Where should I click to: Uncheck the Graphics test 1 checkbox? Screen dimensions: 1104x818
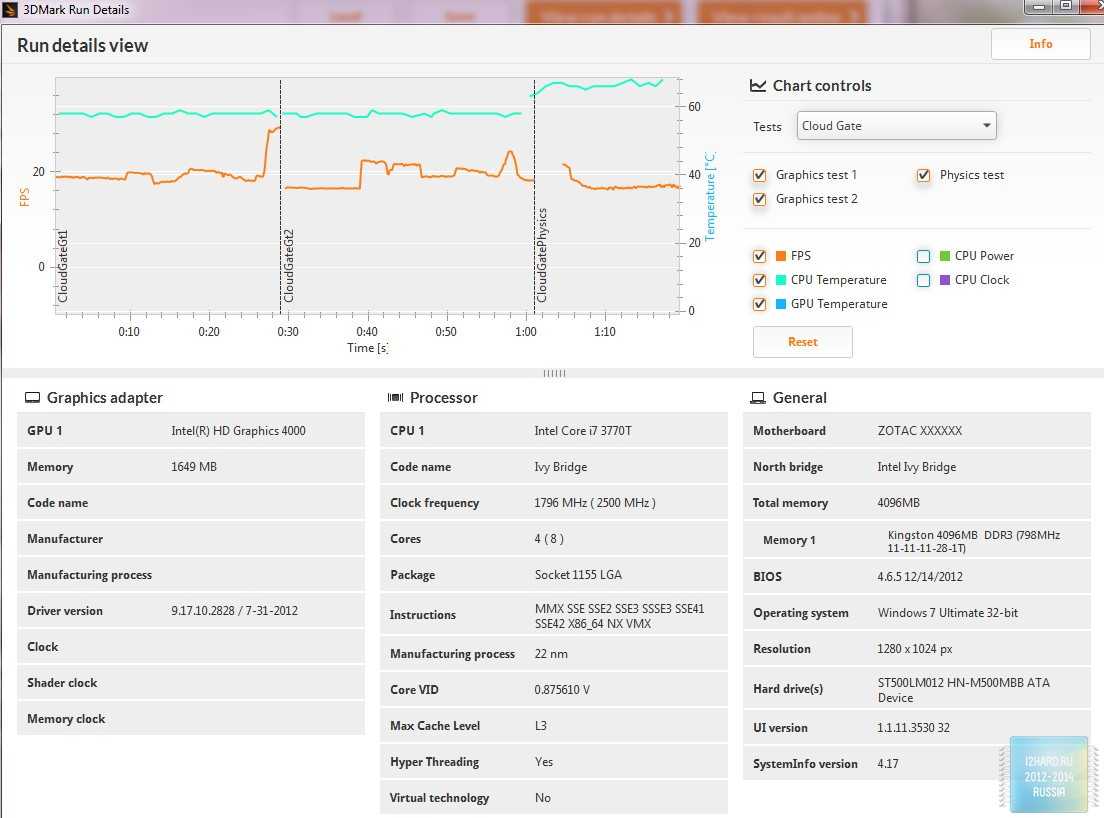[x=760, y=175]
